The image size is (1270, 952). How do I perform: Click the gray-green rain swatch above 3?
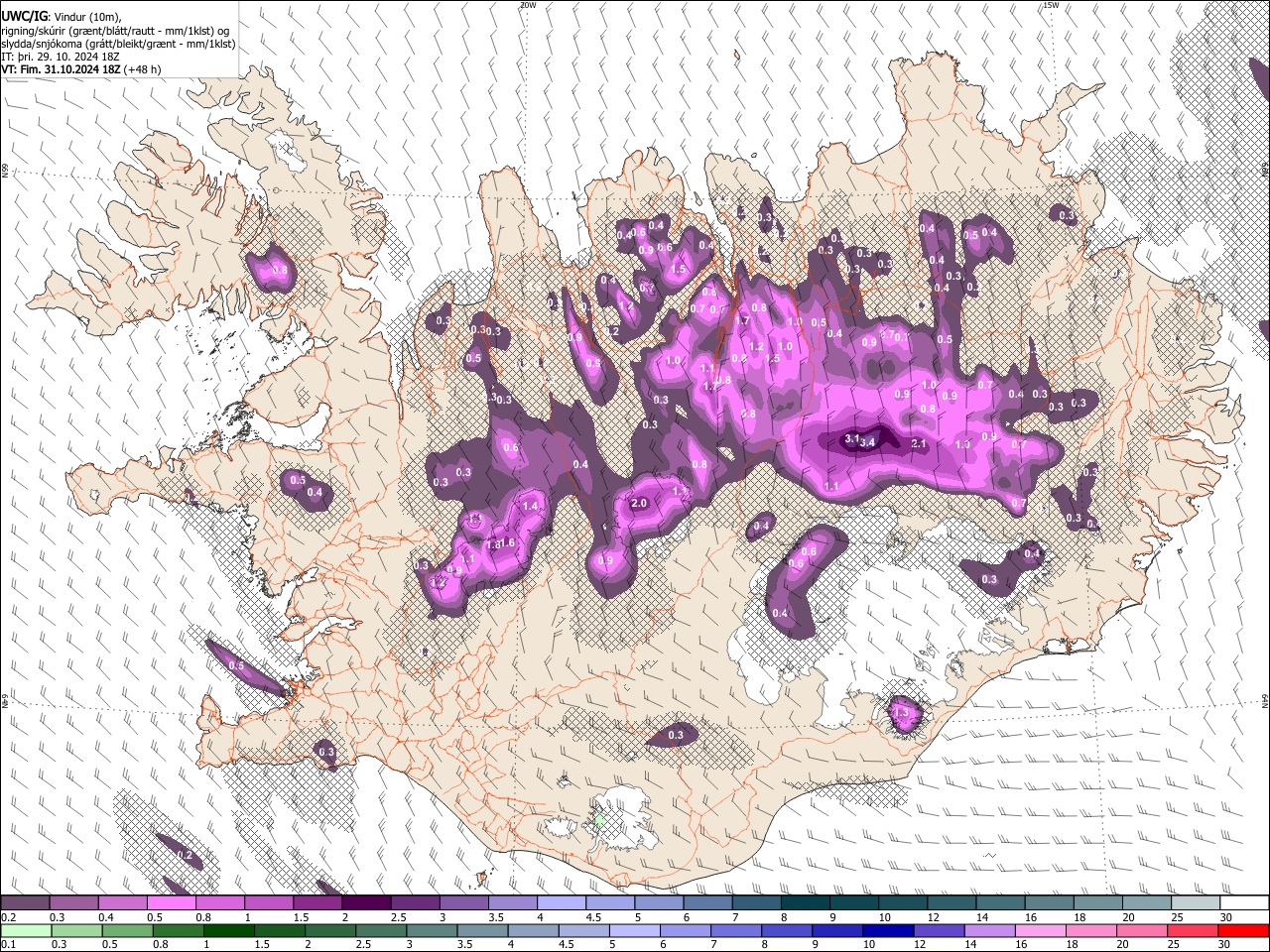(432, 930)
